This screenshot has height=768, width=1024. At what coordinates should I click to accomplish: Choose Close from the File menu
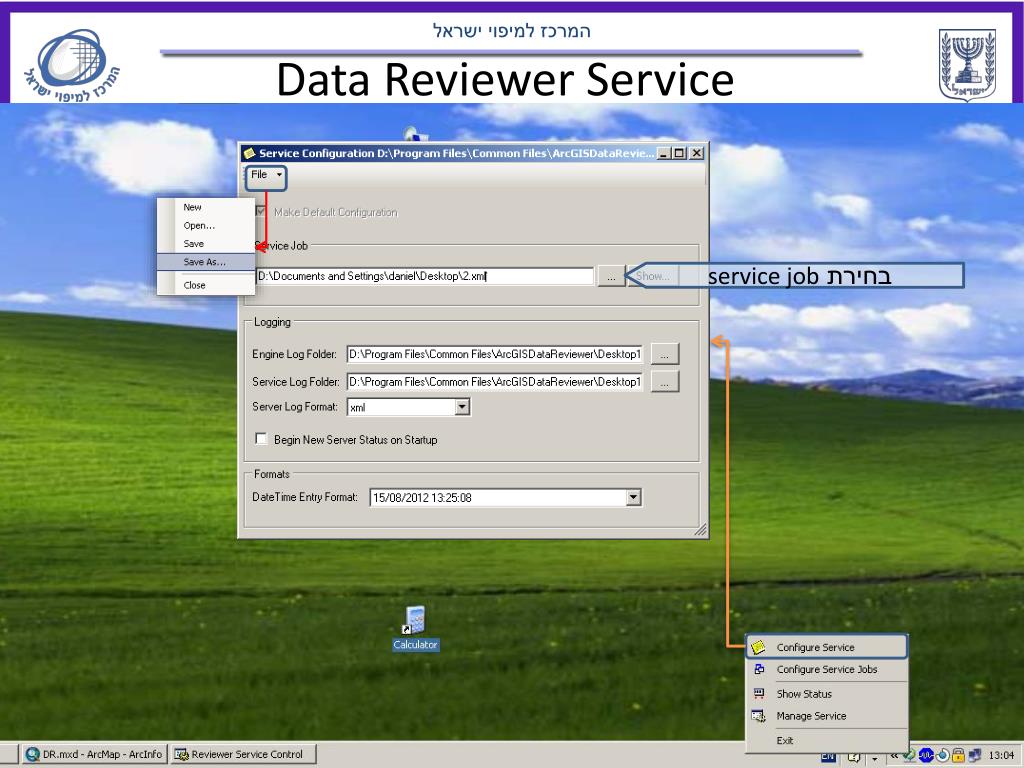coord(205,285)
